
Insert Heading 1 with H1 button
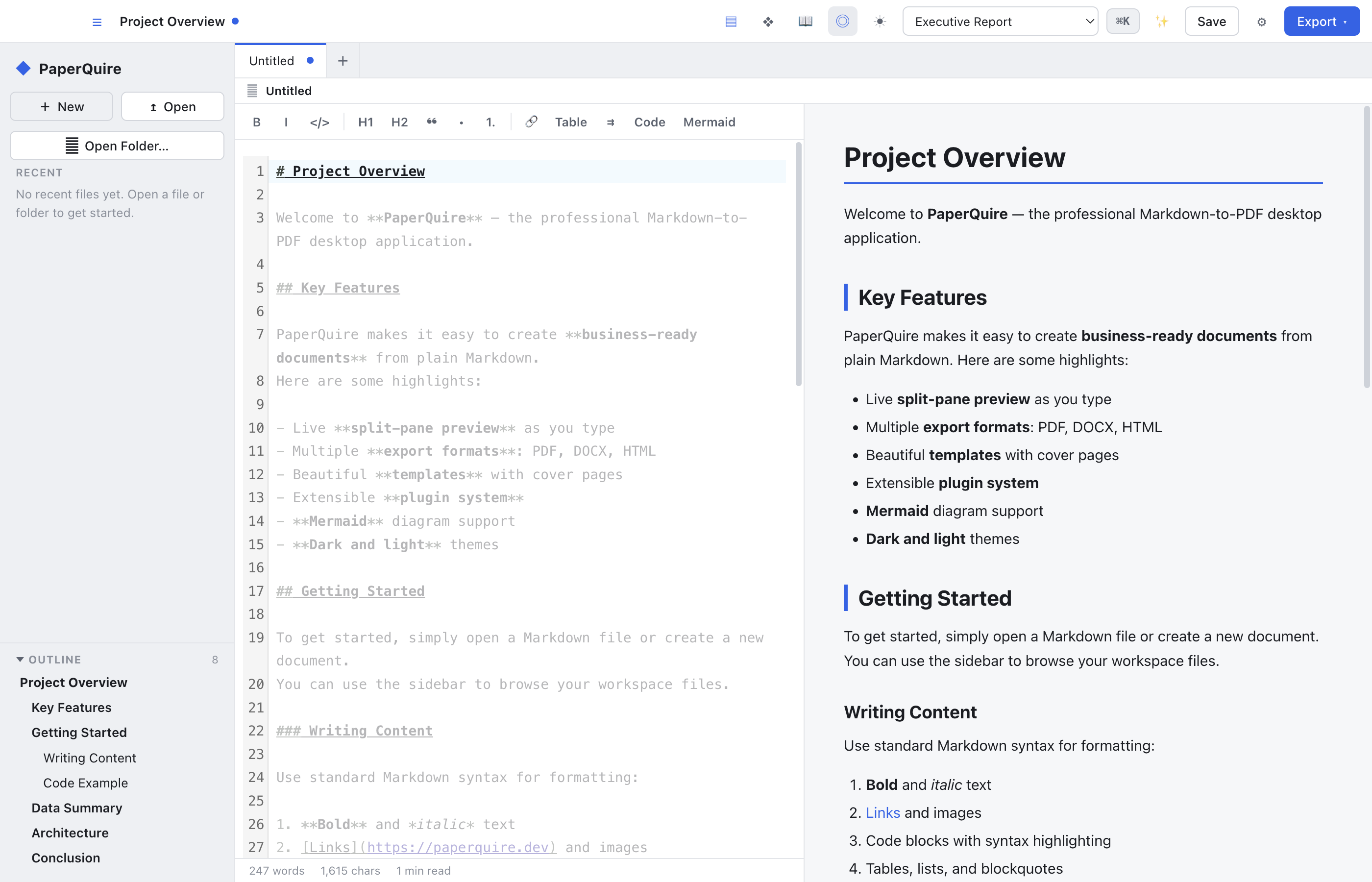click(x=366, y=122)
